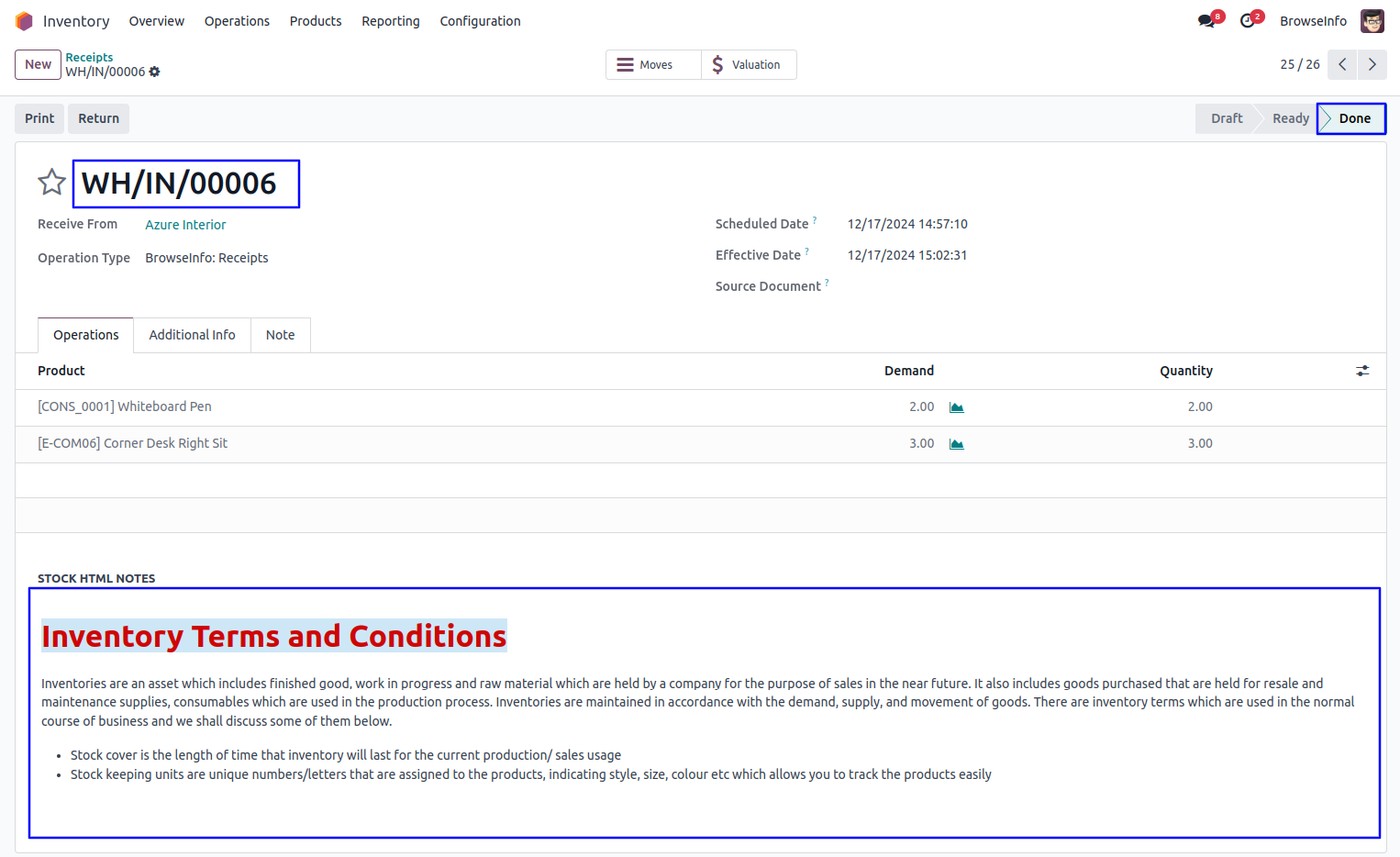Open the Azure Interior partner link
Viewport: 1400px width, 857px height.
[x=185, y=225]
